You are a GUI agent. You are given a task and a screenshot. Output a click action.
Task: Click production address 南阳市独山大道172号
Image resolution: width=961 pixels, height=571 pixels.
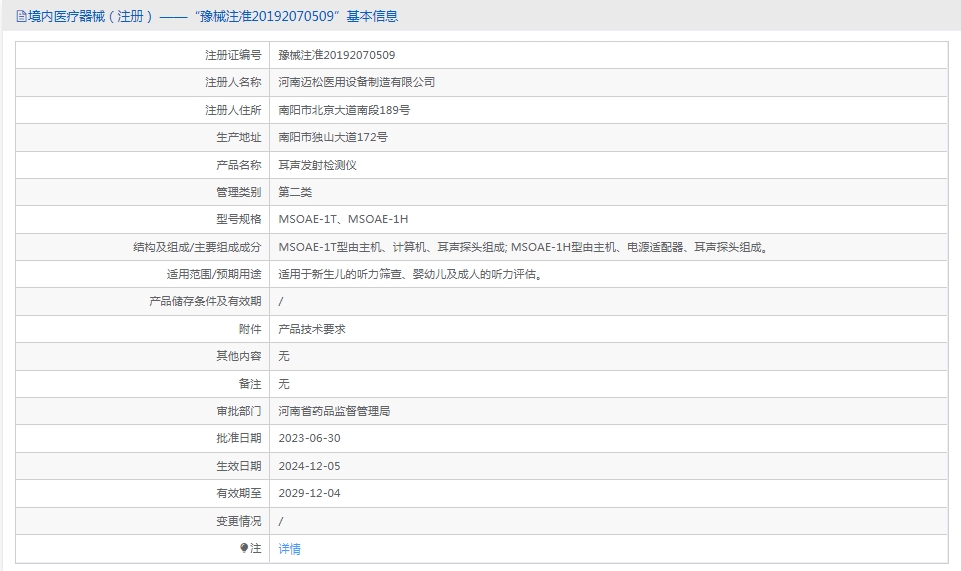(333, 137)
